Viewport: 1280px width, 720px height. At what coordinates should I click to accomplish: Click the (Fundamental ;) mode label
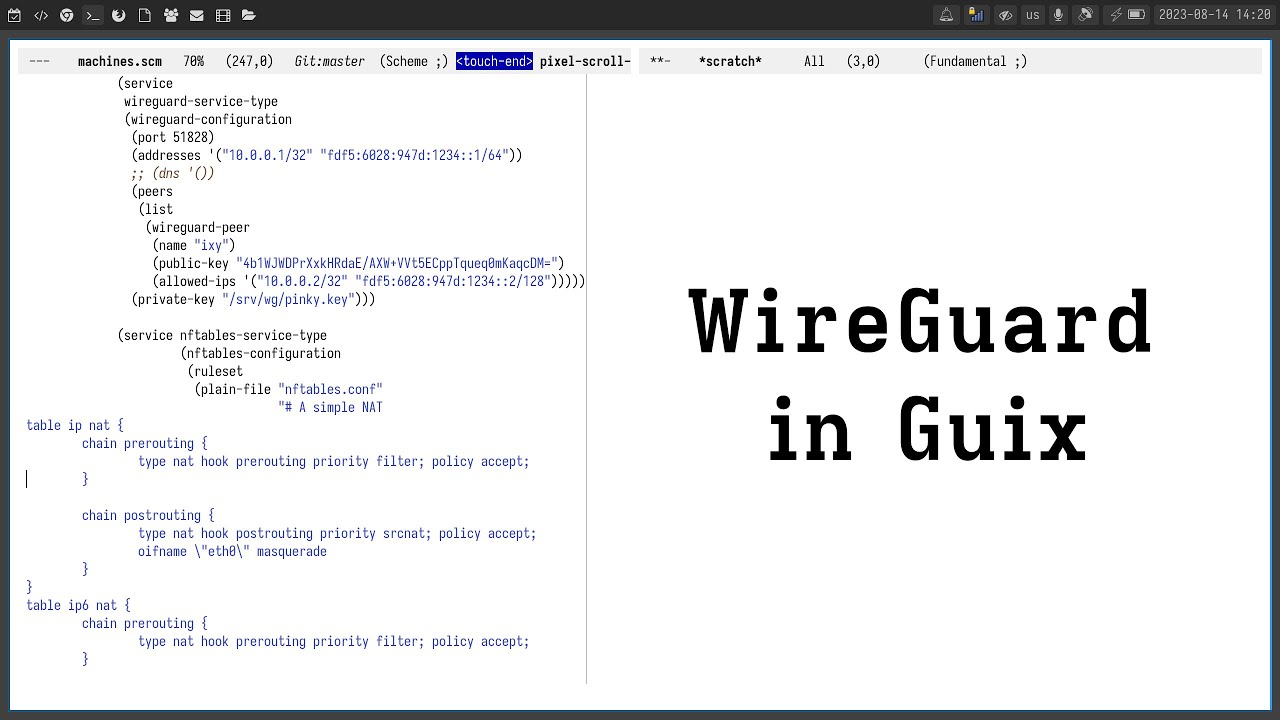[975, 61]
